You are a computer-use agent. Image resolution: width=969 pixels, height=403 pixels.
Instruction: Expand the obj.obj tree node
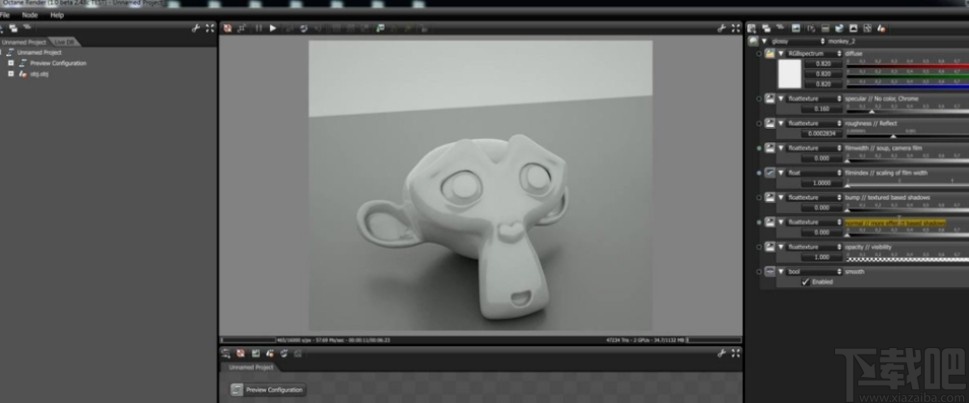pos(11,74)
